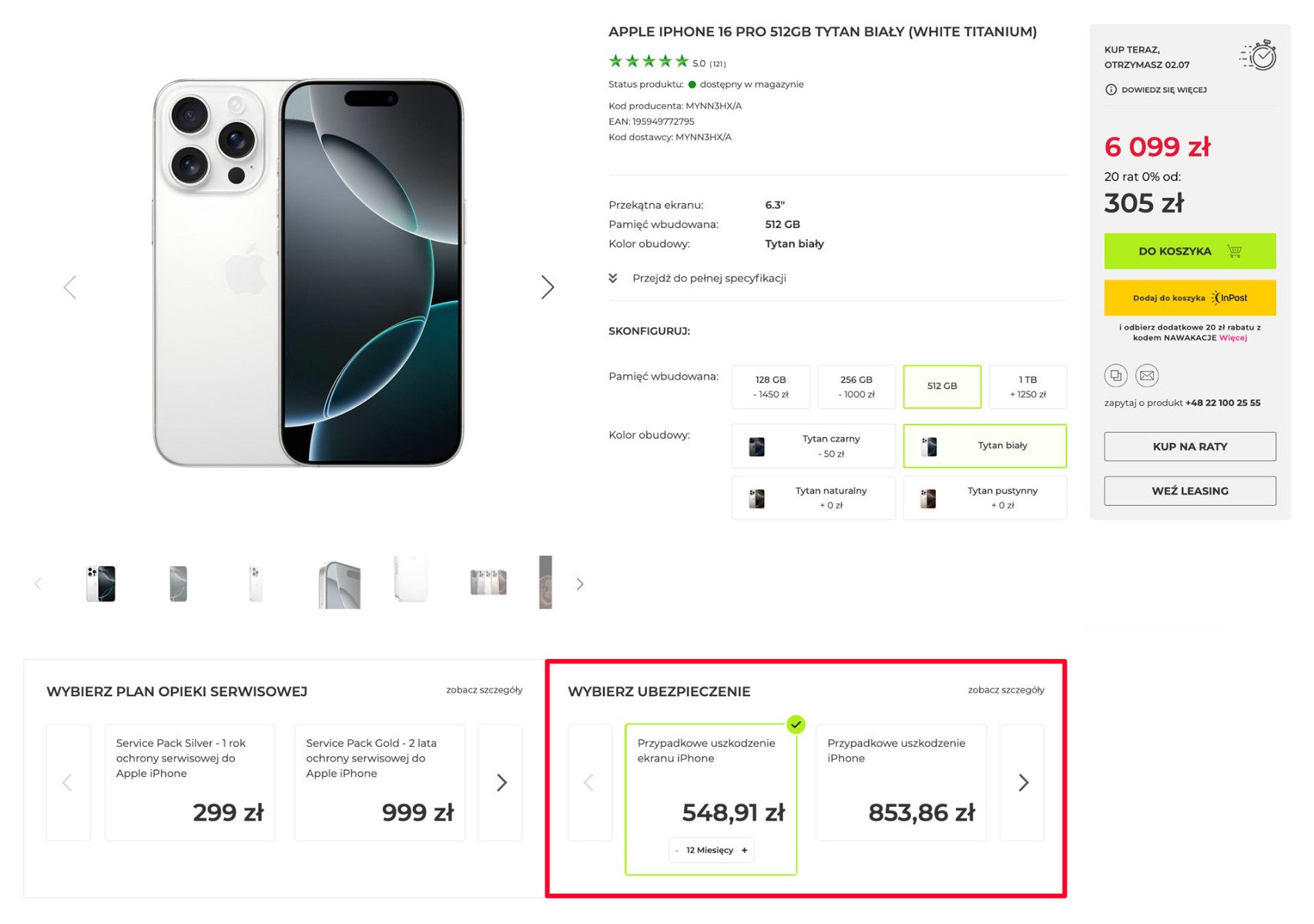The width and height of the screenshot is (1314, 924).
Task: Click the Dodaj do koszyka InPost button
Action: [x=1189, y=298]
